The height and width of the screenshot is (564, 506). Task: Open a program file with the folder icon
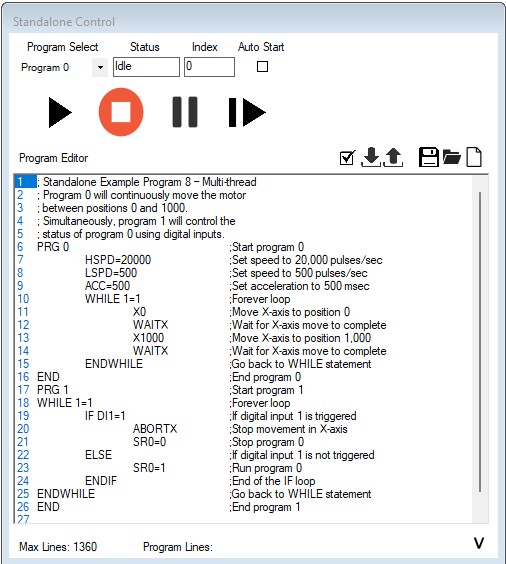click(x=452, y=157)
